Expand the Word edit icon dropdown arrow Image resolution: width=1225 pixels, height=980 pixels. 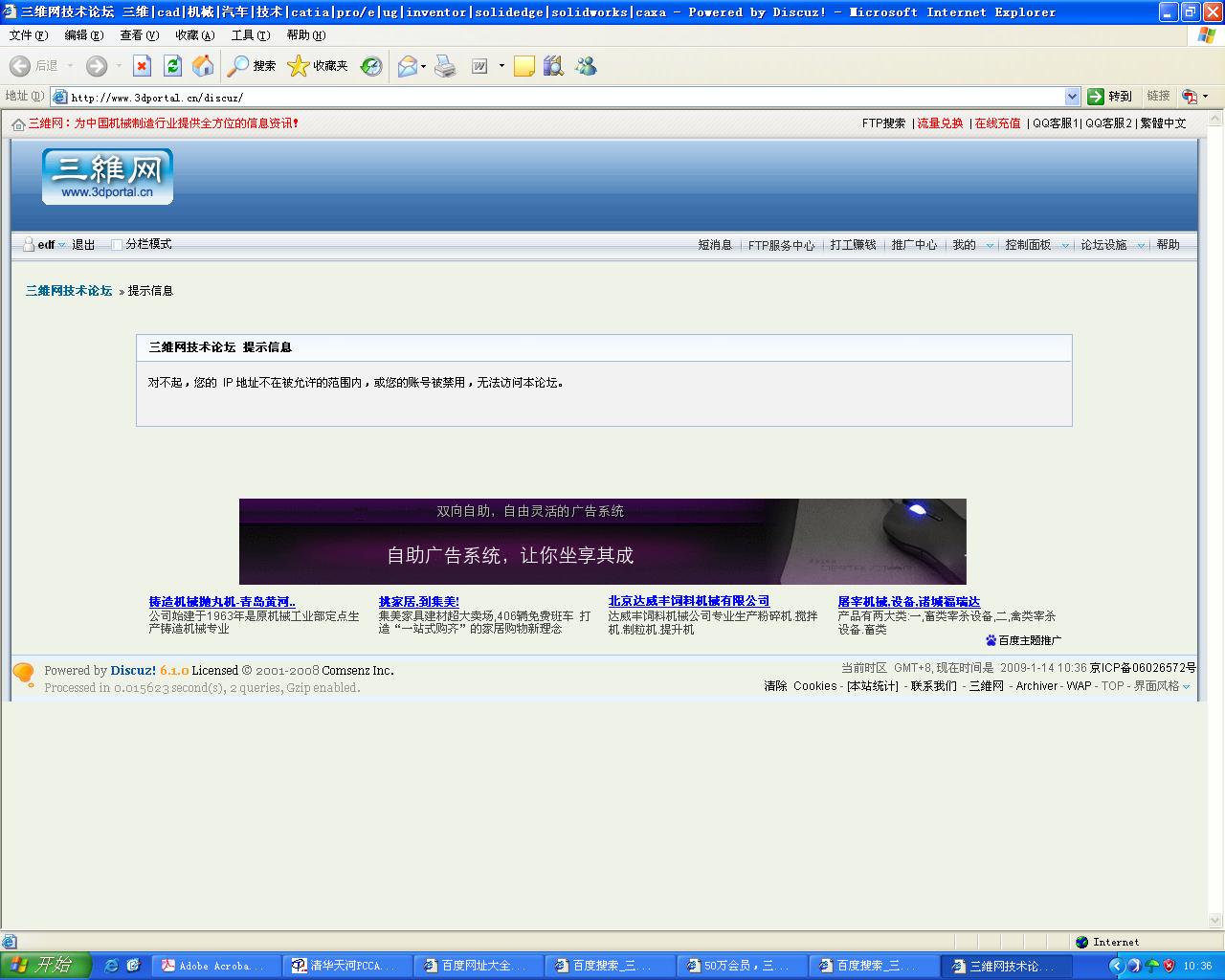pos(501,65)
